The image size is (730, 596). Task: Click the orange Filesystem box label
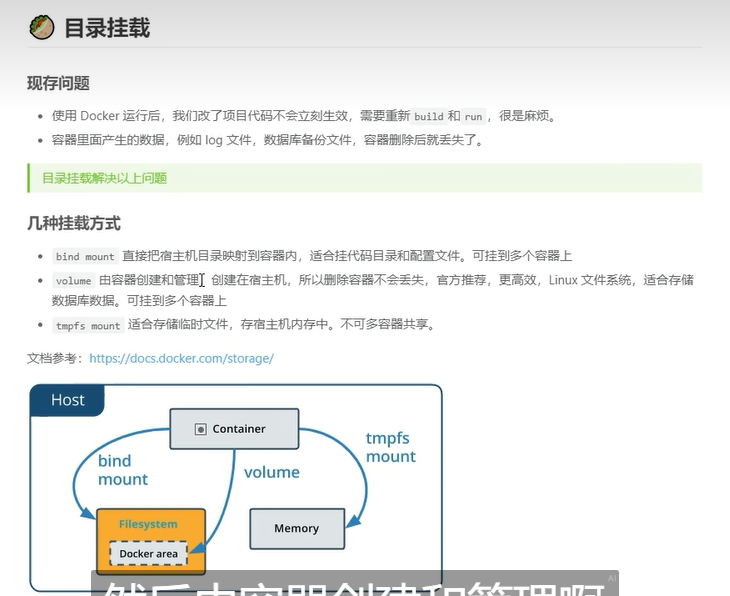148,524
